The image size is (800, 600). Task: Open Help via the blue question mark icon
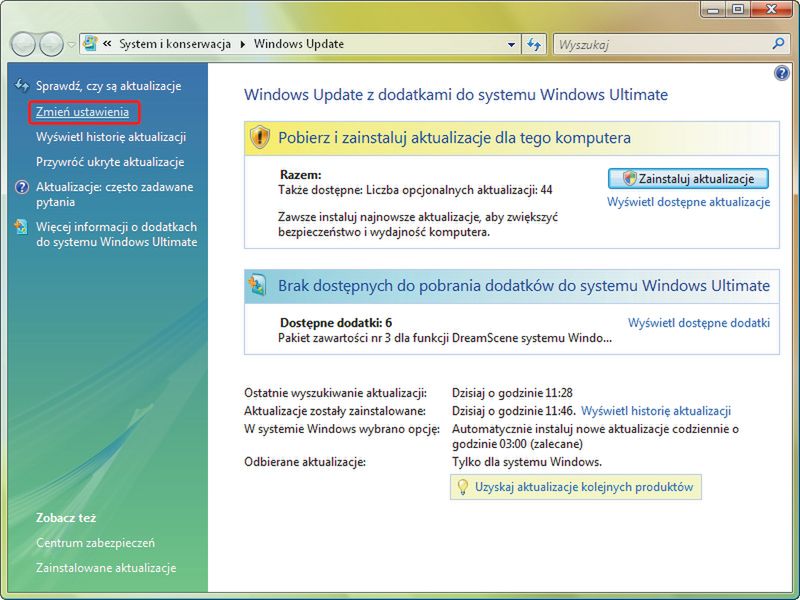coord(781,73)
